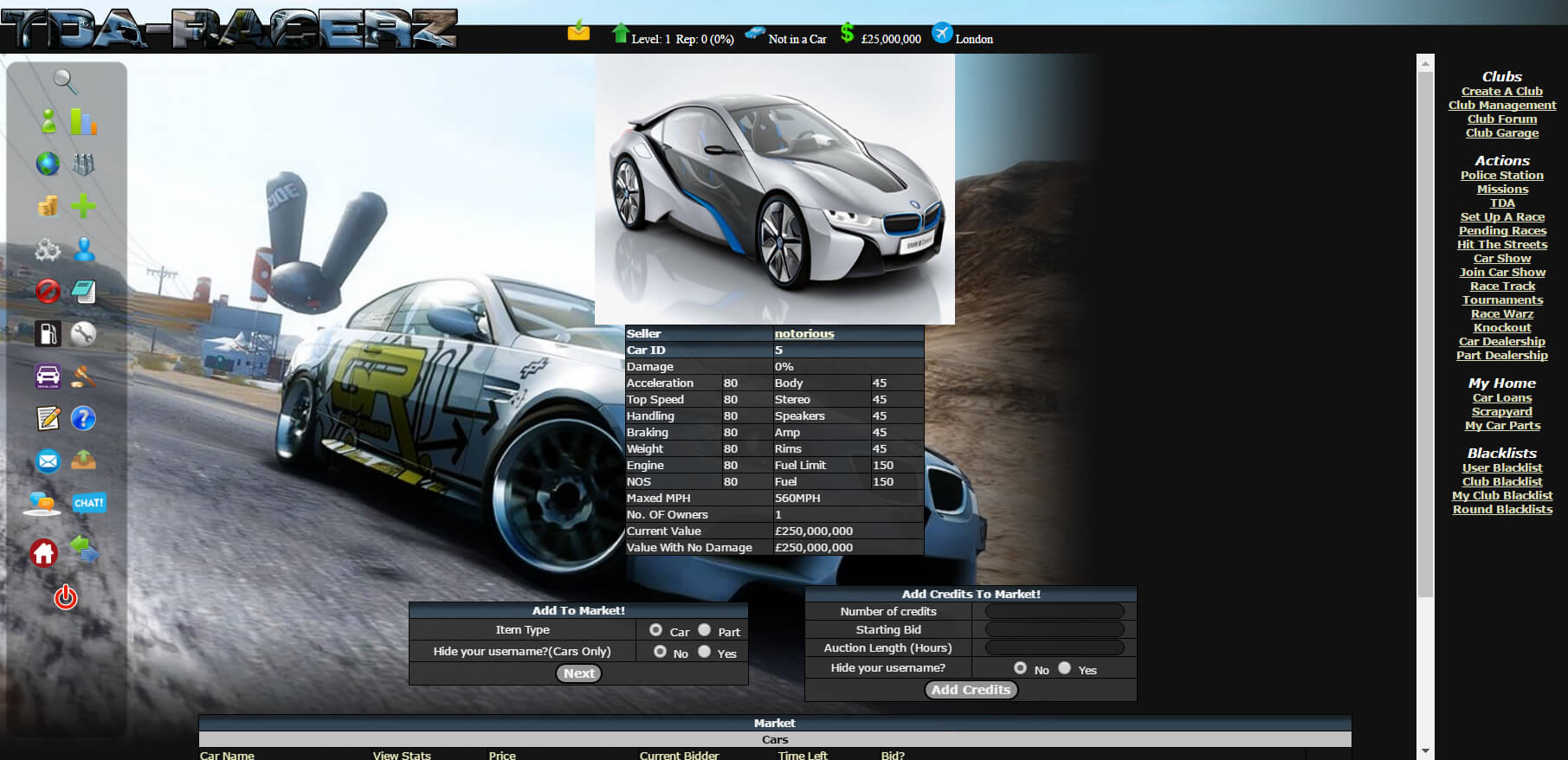This screenshot has height=760, width=1568.
Task: Open the blue envelope mail icon
Action: click(x=48, y=461)
